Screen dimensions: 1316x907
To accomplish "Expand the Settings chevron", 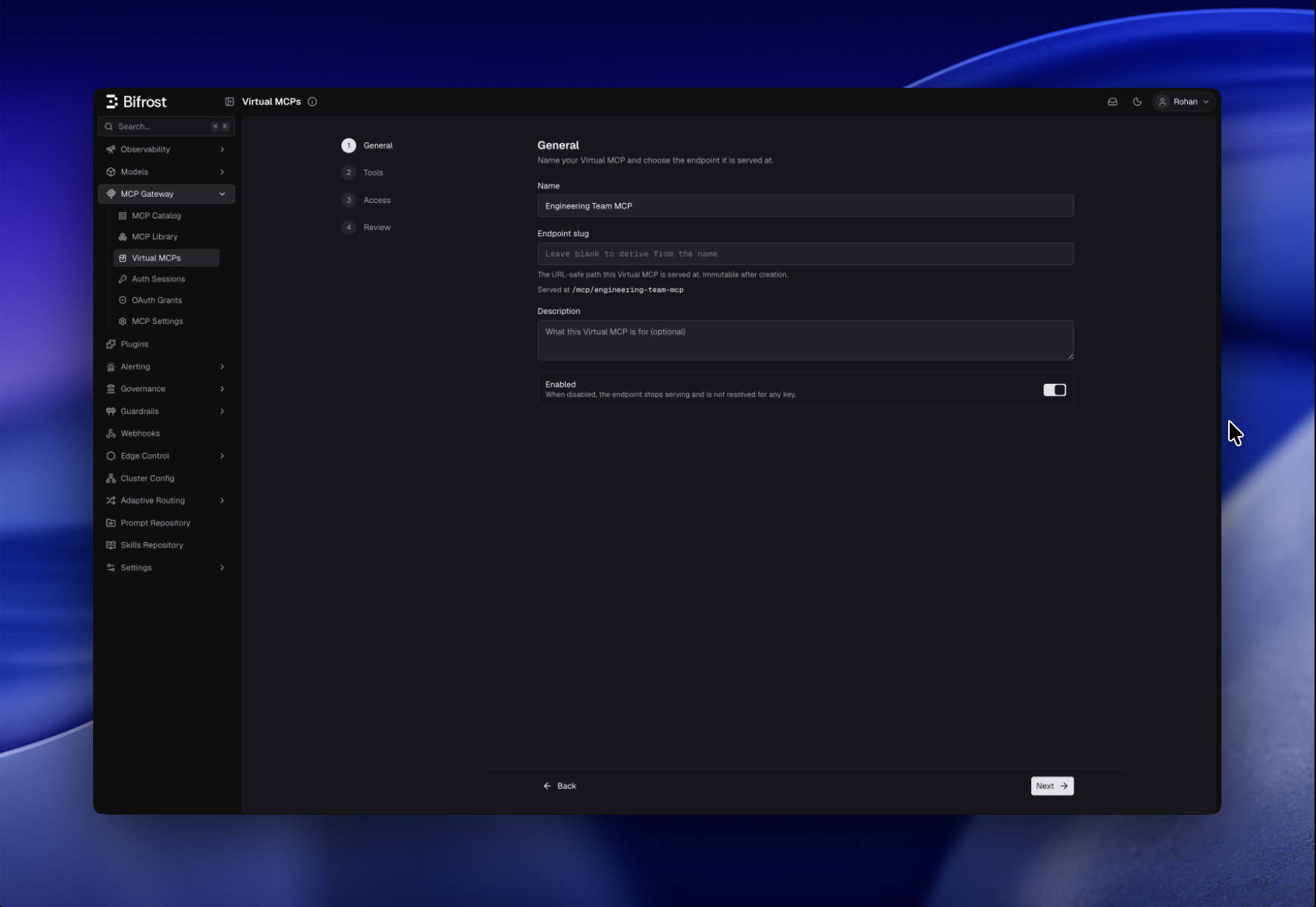I will coord(222,568).
